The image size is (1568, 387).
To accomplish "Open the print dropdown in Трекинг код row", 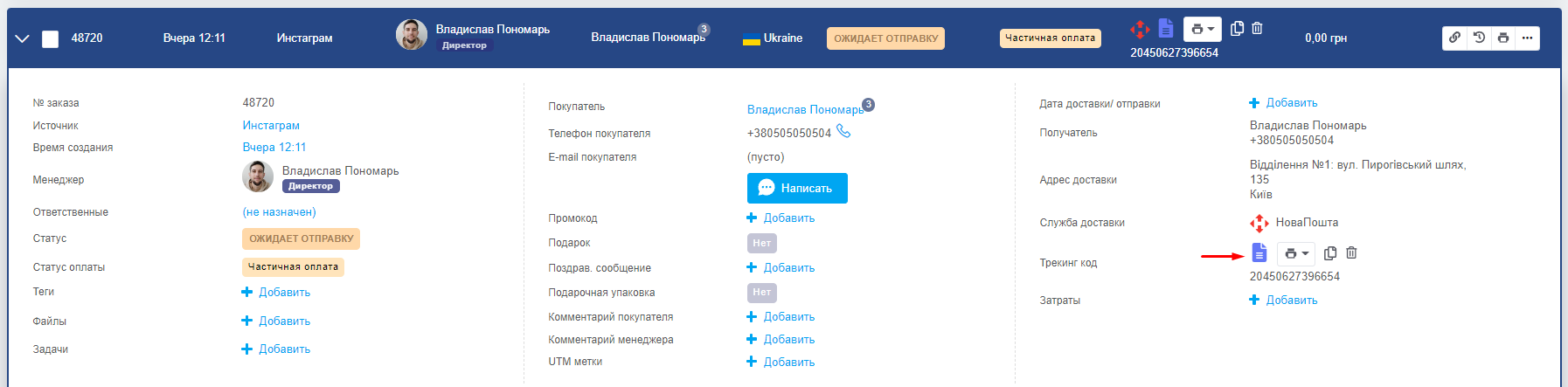I will pos(1296,253).
